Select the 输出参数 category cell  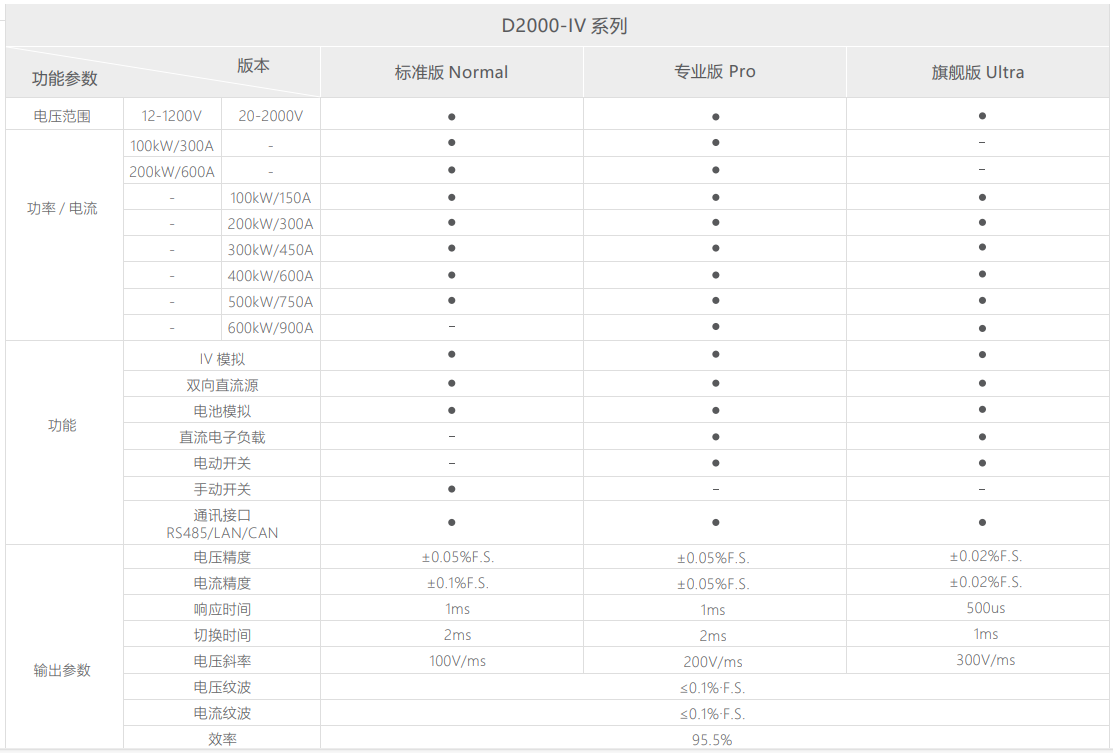coord(62,670)
